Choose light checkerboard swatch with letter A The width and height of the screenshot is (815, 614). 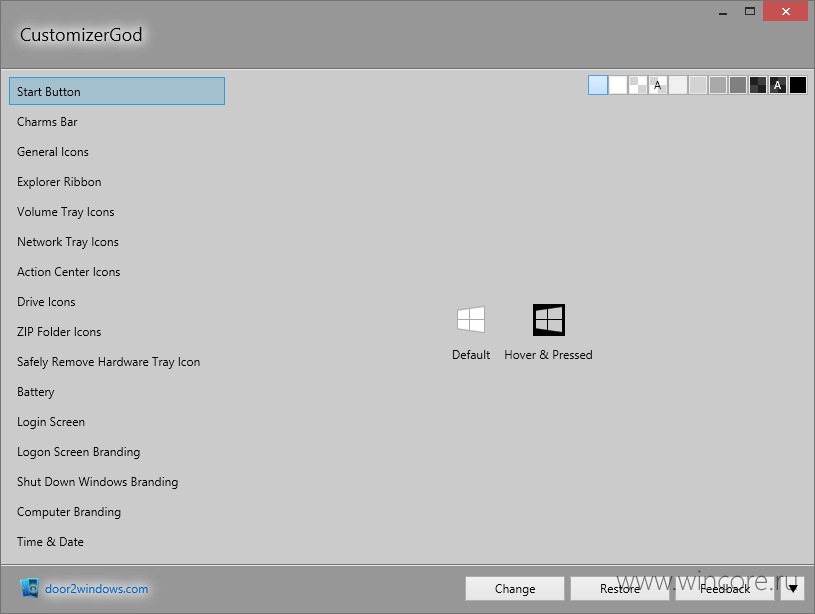click(658, 85)
